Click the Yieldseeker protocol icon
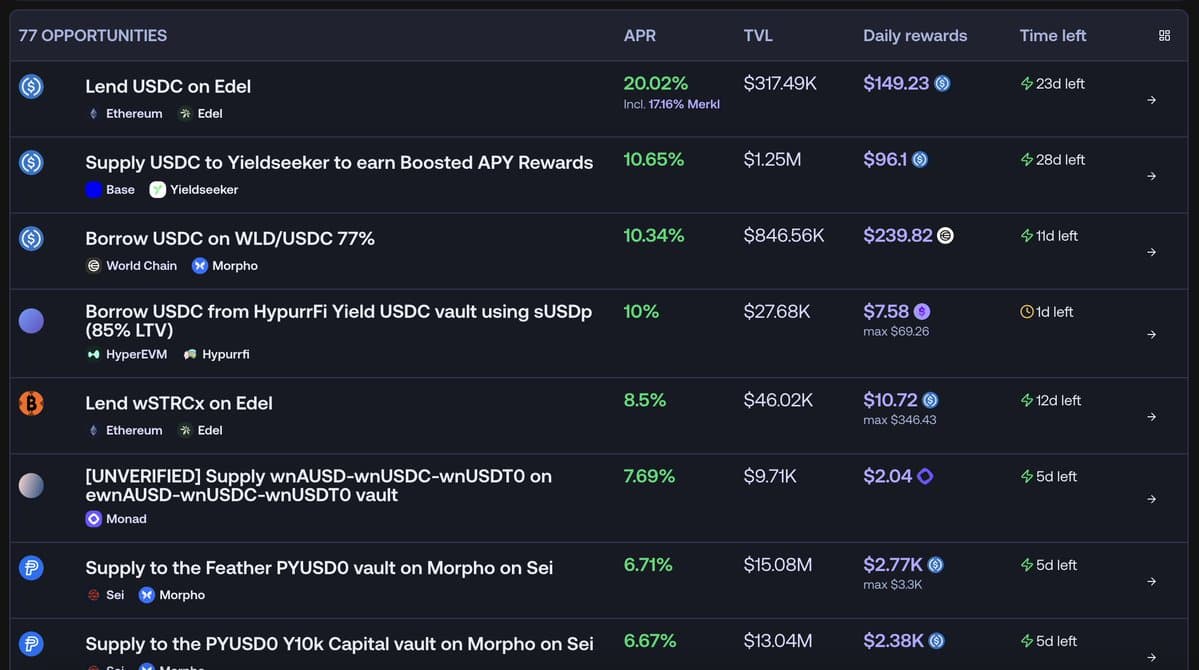This screenshot has height=670, width=1199. tap(158, 190)
